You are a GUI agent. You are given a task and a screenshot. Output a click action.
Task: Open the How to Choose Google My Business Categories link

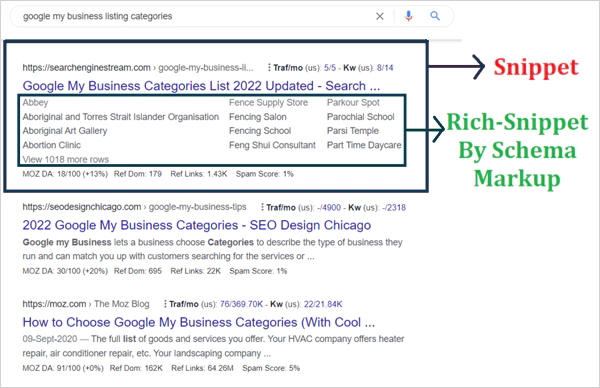point(199,322)
